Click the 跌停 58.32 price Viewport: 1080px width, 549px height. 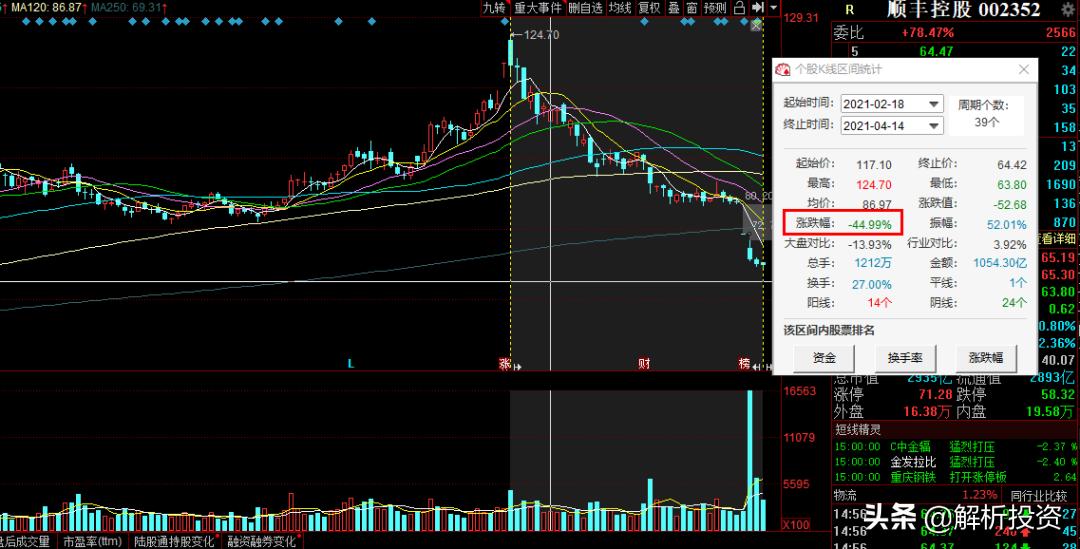tap(1057, 395)
